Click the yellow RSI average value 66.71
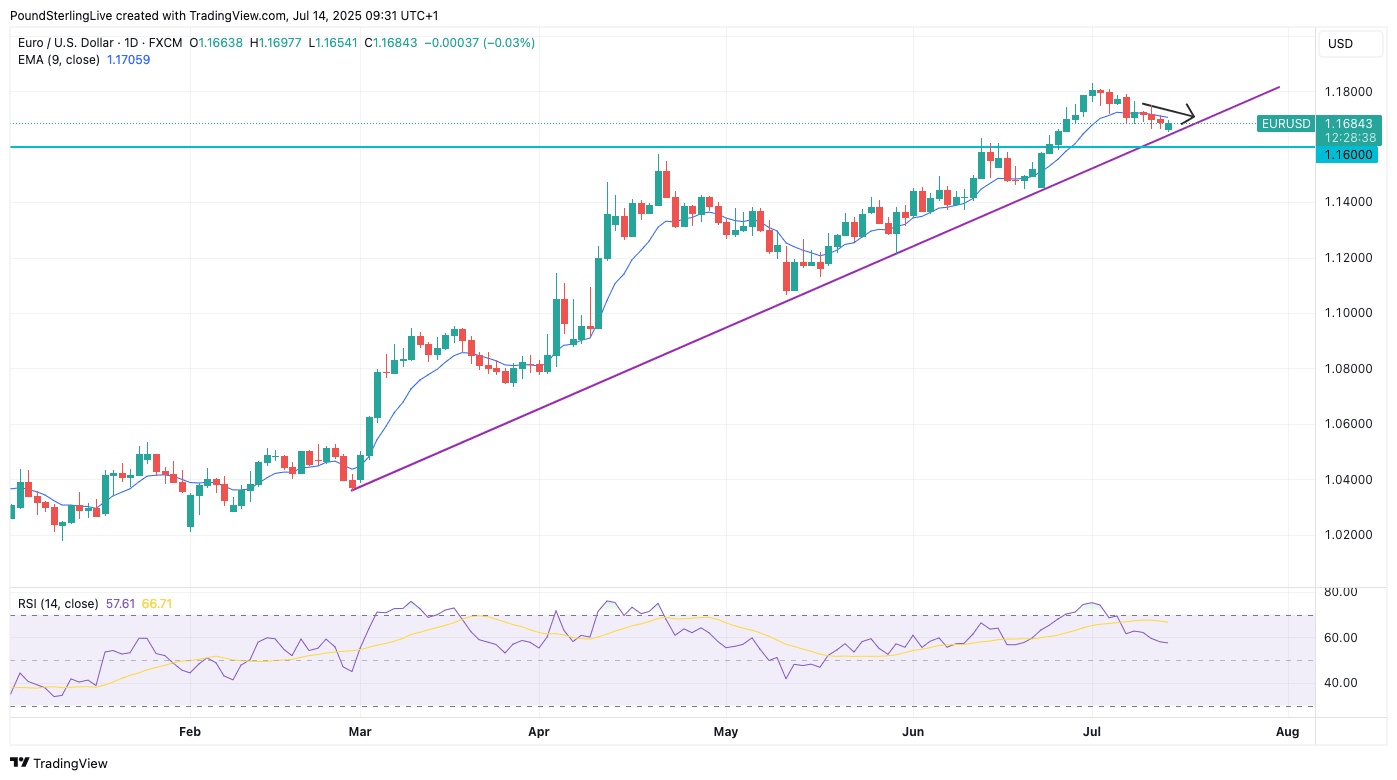 click(157, 604)
